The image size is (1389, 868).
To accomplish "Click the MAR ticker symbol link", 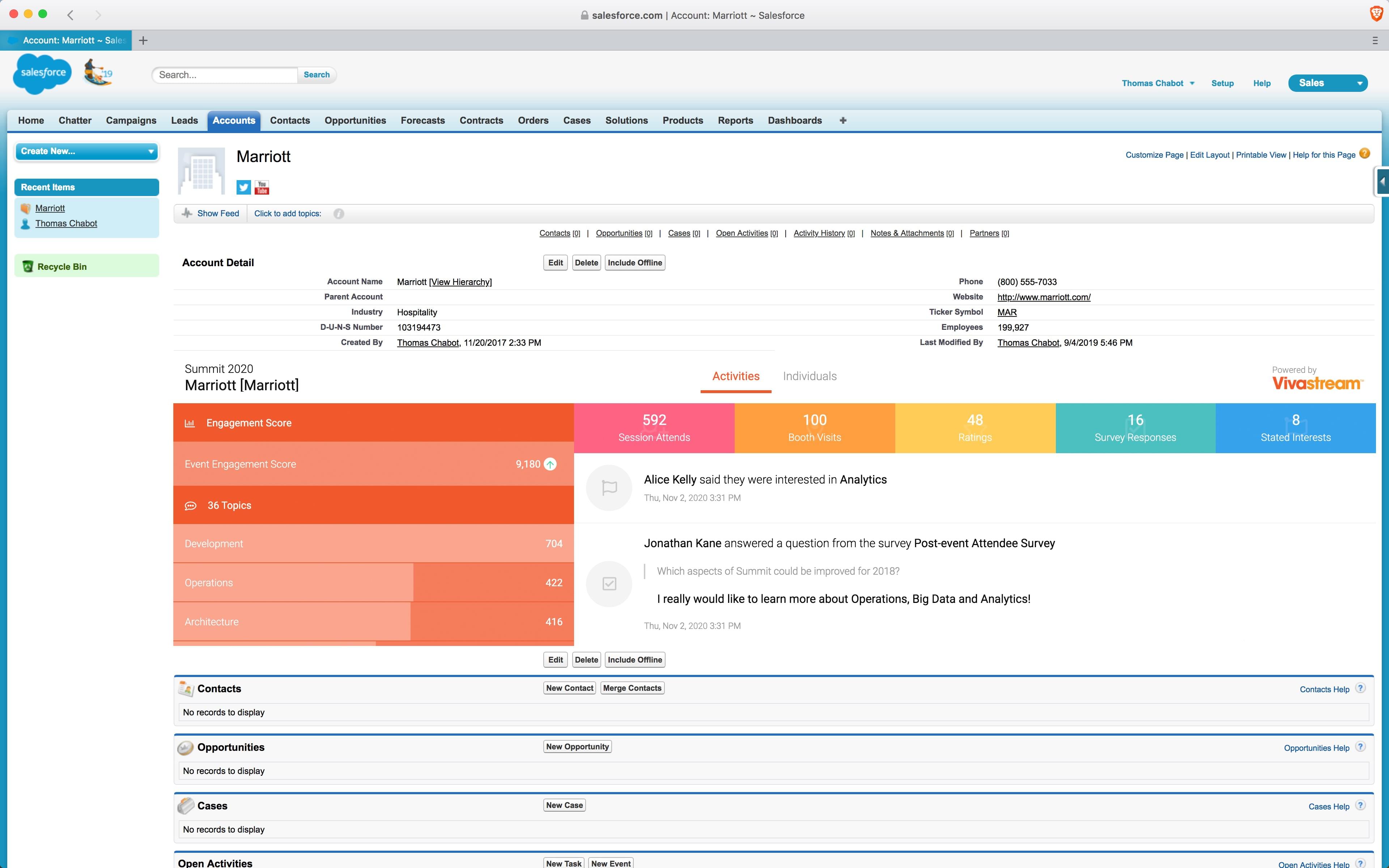I will coord(1007,312).
